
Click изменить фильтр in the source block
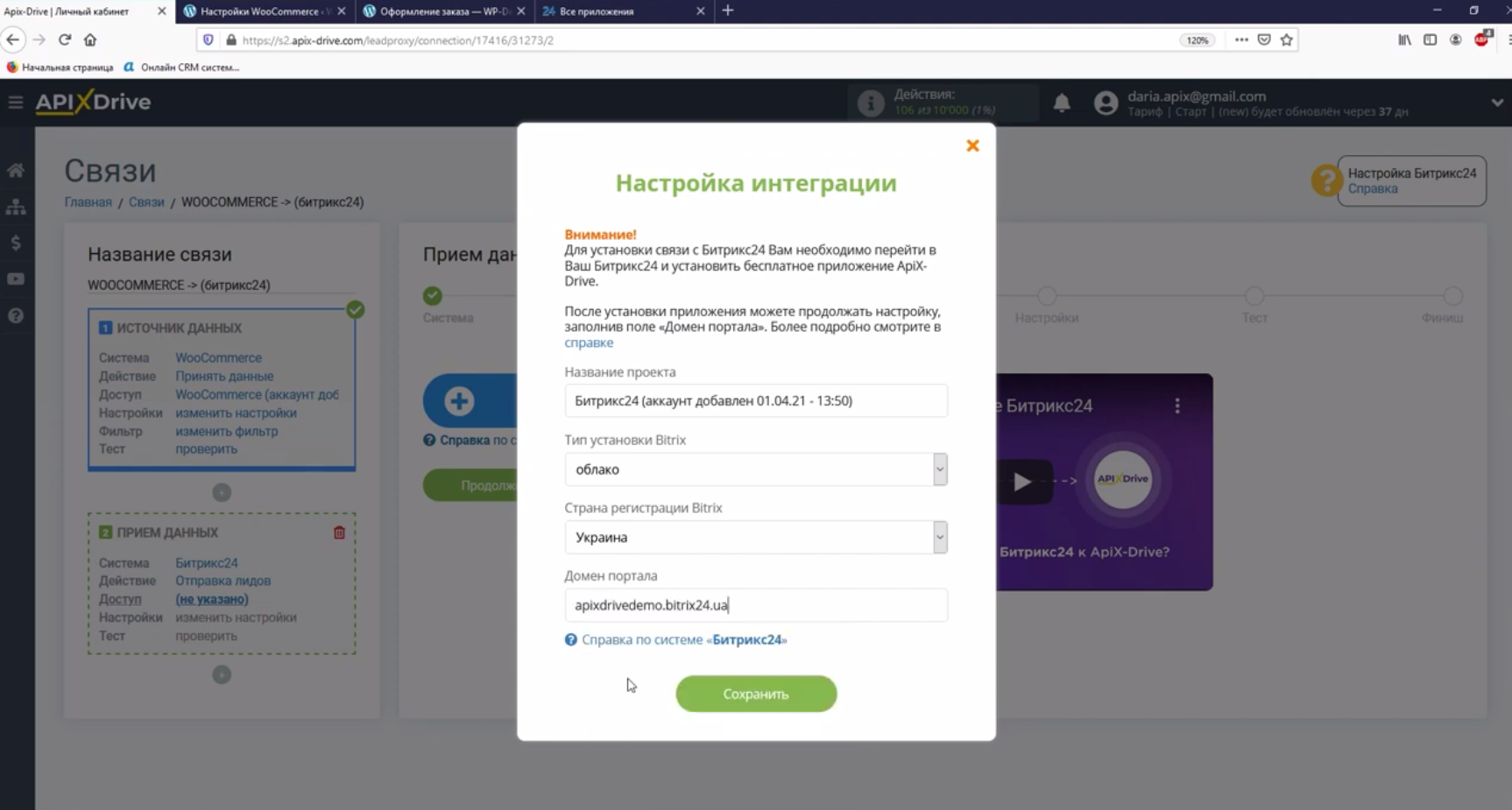coord(226,432)
